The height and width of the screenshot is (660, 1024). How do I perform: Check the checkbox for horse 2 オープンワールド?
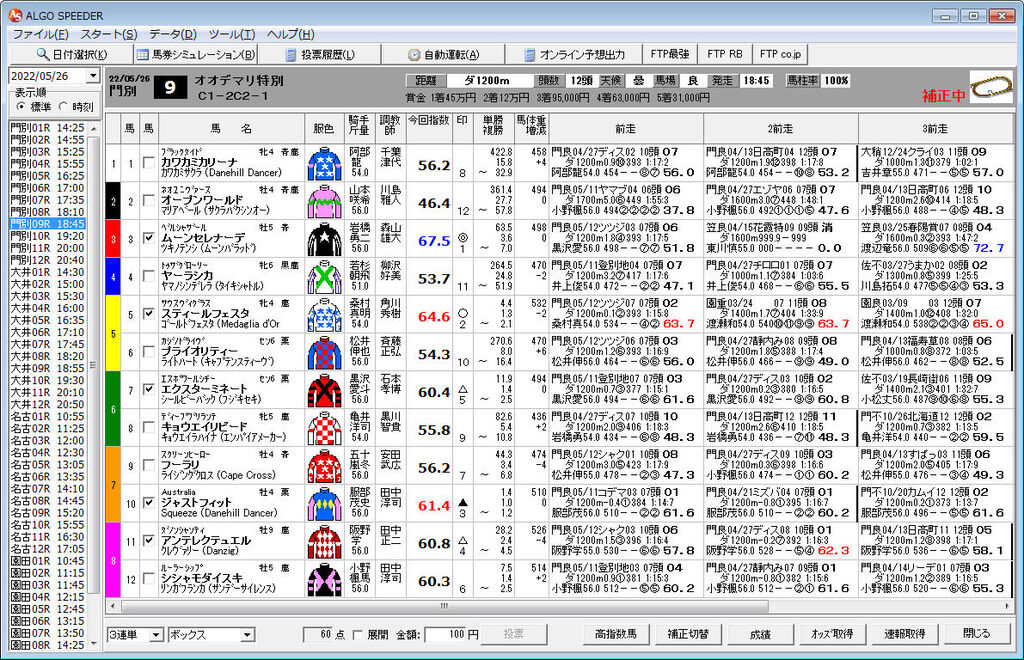[x=149, y=200]
